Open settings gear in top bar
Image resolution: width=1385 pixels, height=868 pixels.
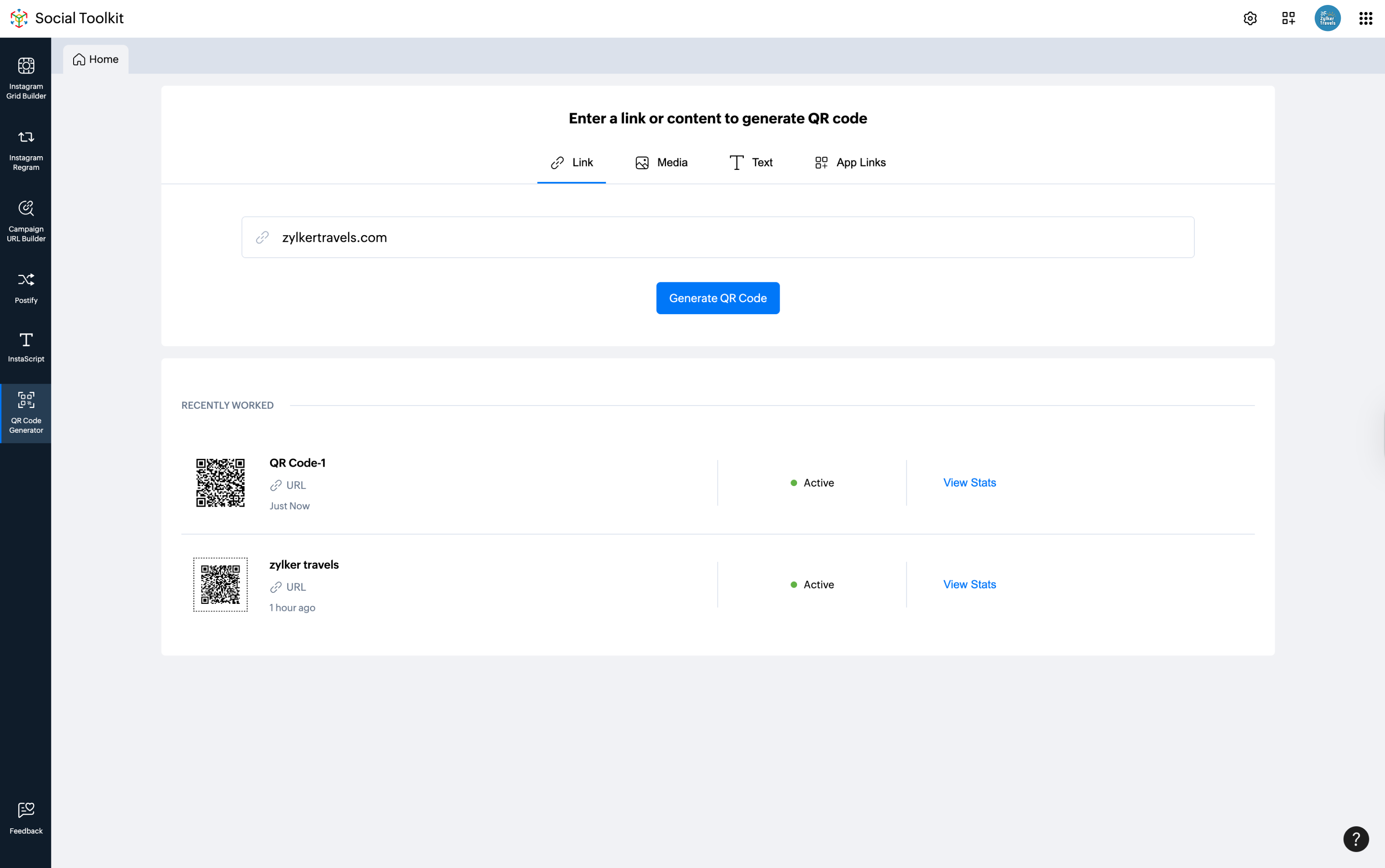click(1249, 18)
